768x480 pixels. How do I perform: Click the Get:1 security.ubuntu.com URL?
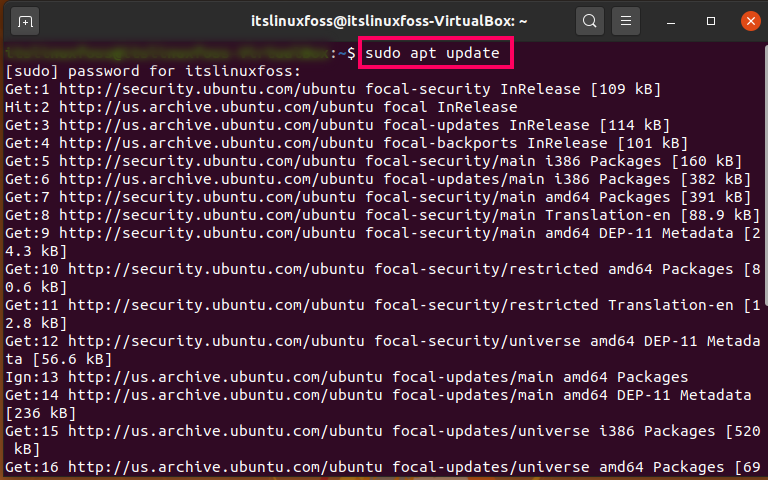(207, 89)
